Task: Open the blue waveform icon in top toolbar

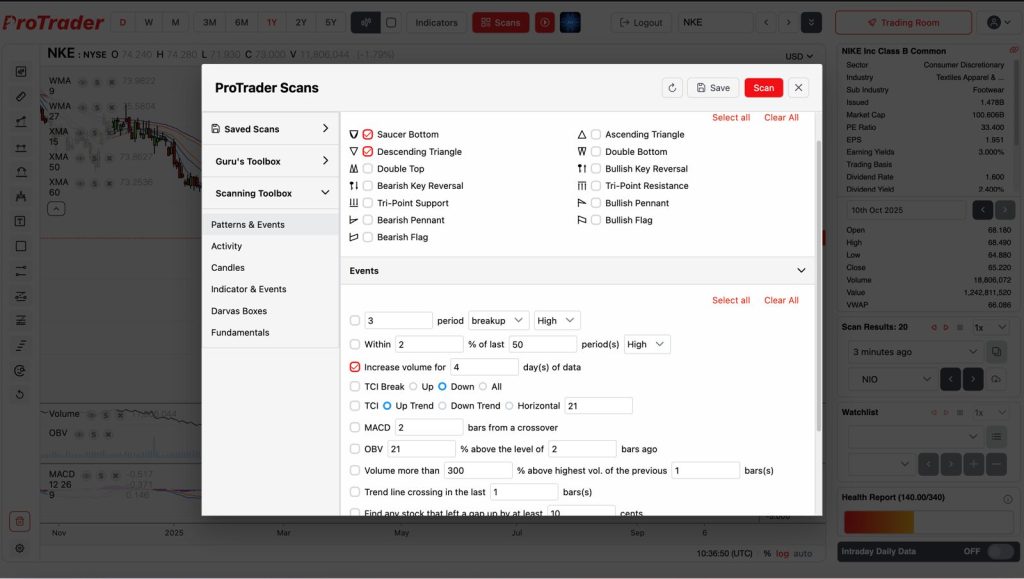Action: pos(570,22)
